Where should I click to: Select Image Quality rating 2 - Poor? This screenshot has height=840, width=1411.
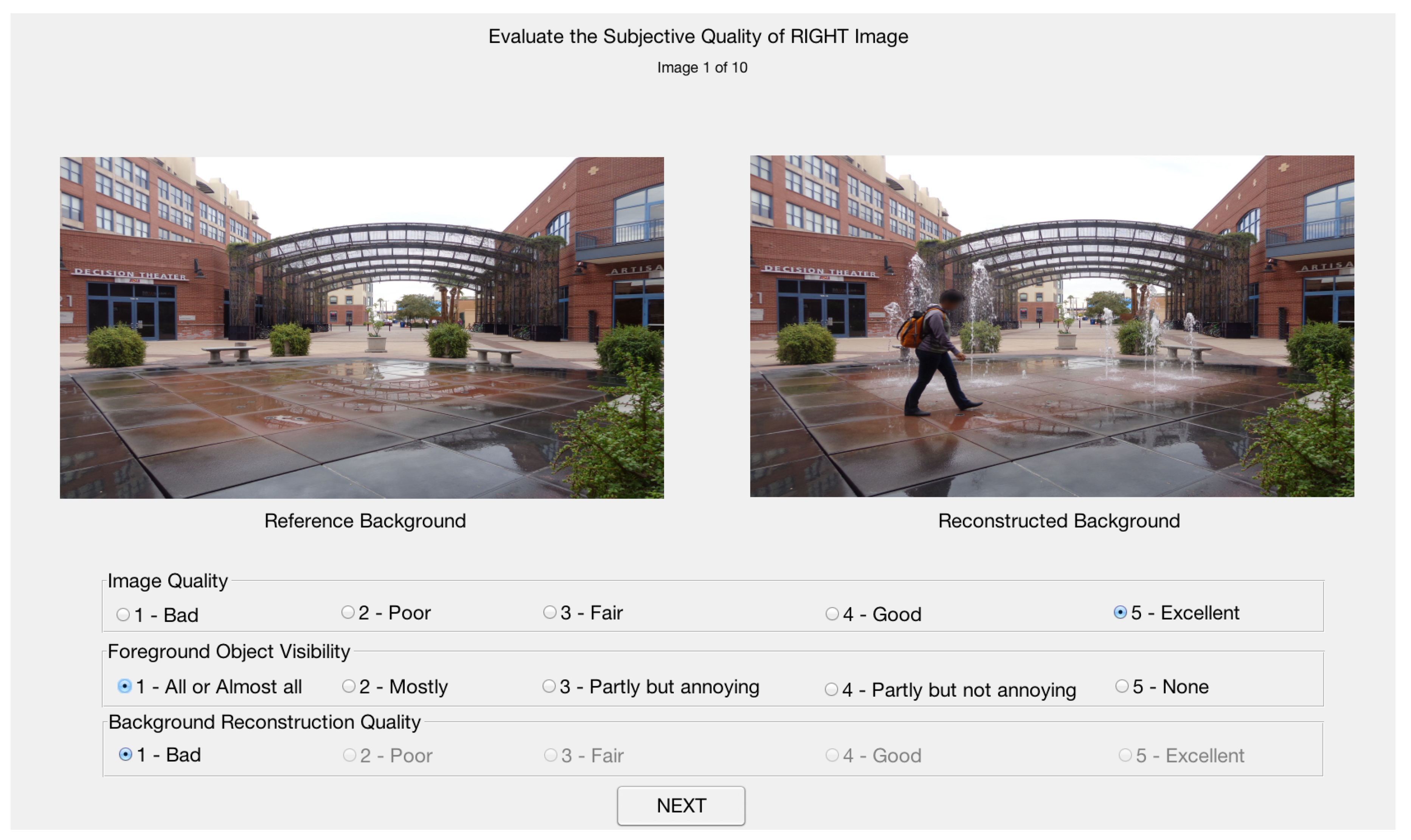348,612
